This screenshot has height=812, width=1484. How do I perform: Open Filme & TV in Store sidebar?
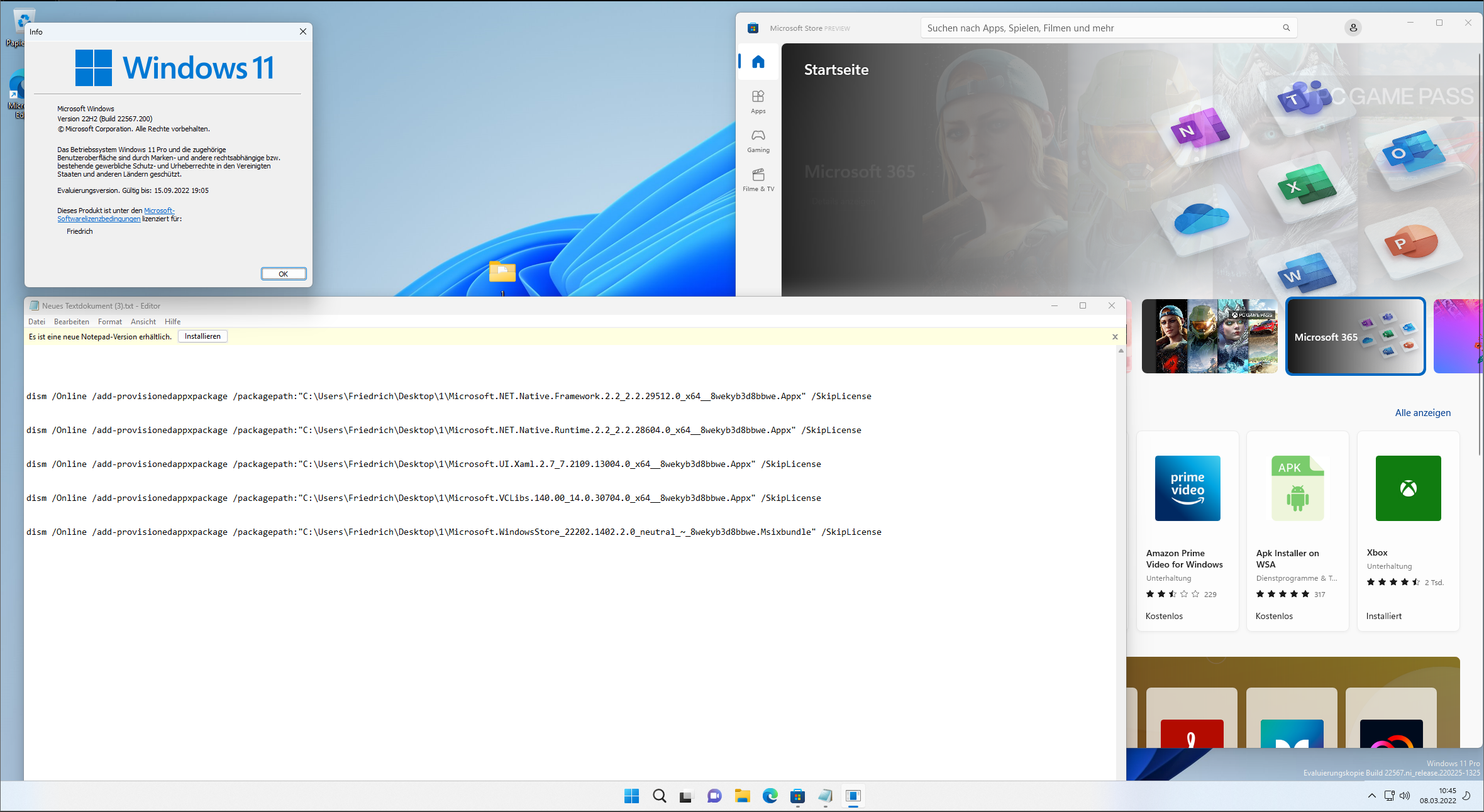point(758,179)
